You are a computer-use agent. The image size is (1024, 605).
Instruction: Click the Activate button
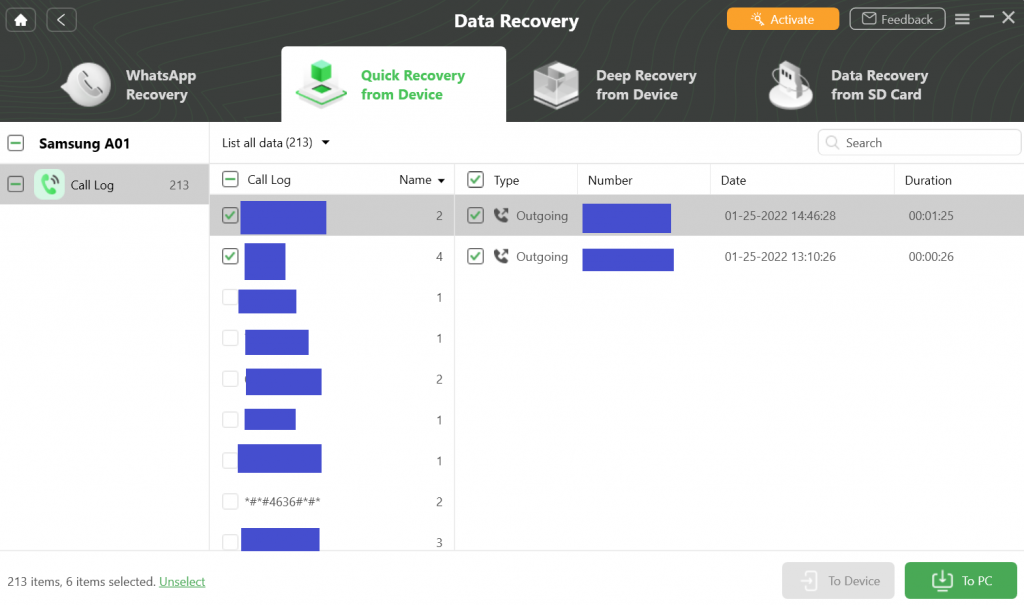(x=783, y=19)
